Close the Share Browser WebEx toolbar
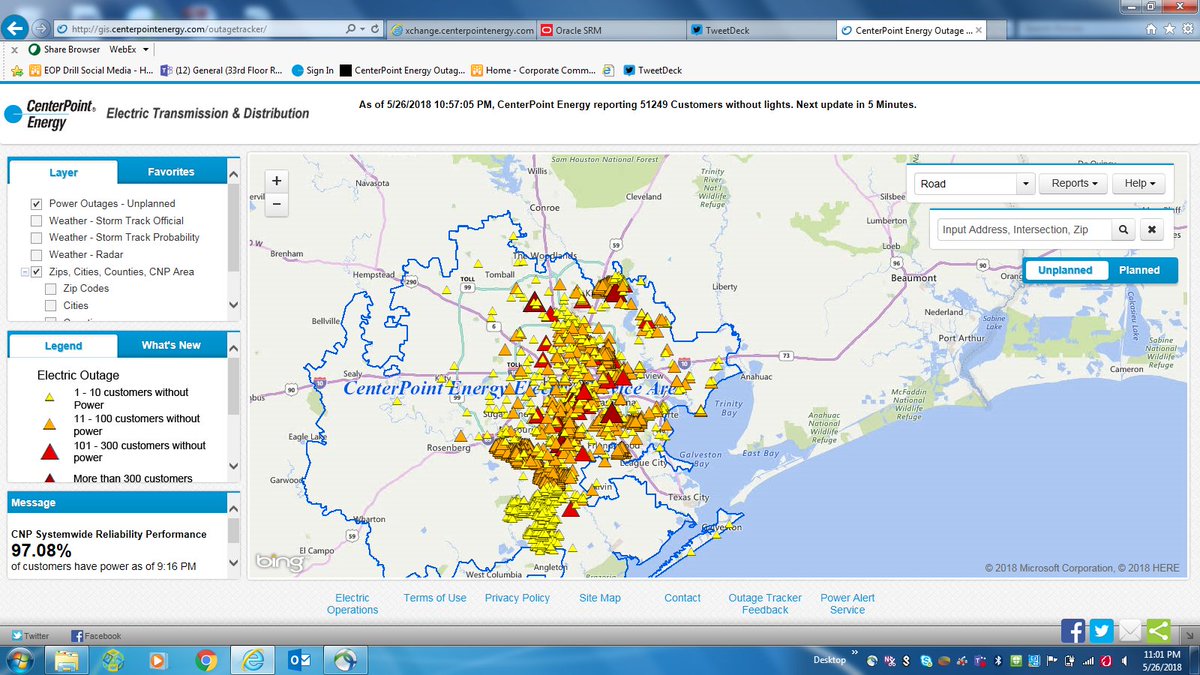The image size is (1200, 675). (x=14, y=49)
